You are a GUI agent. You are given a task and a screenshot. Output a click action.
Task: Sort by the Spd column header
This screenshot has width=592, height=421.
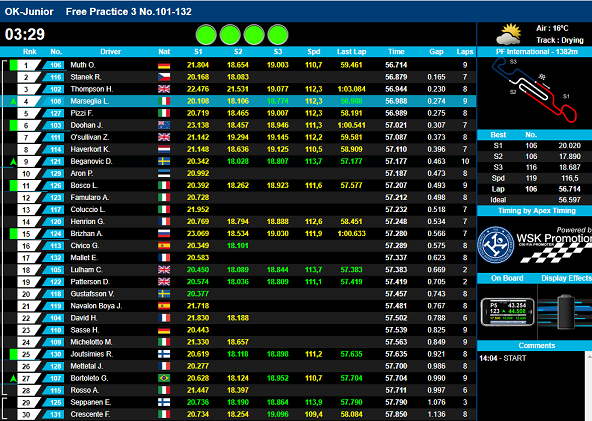(313, 52)
